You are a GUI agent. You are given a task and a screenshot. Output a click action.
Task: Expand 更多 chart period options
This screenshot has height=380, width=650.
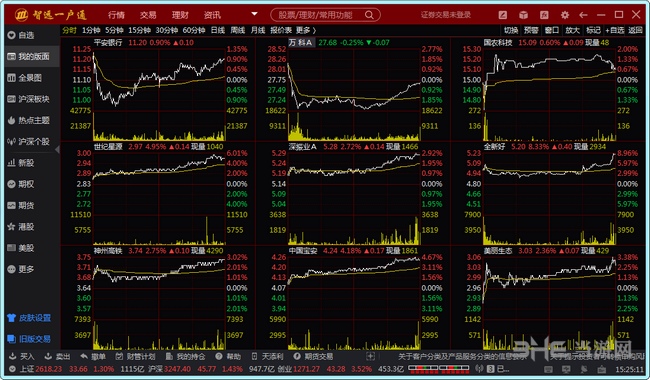[x=306, y=30]
